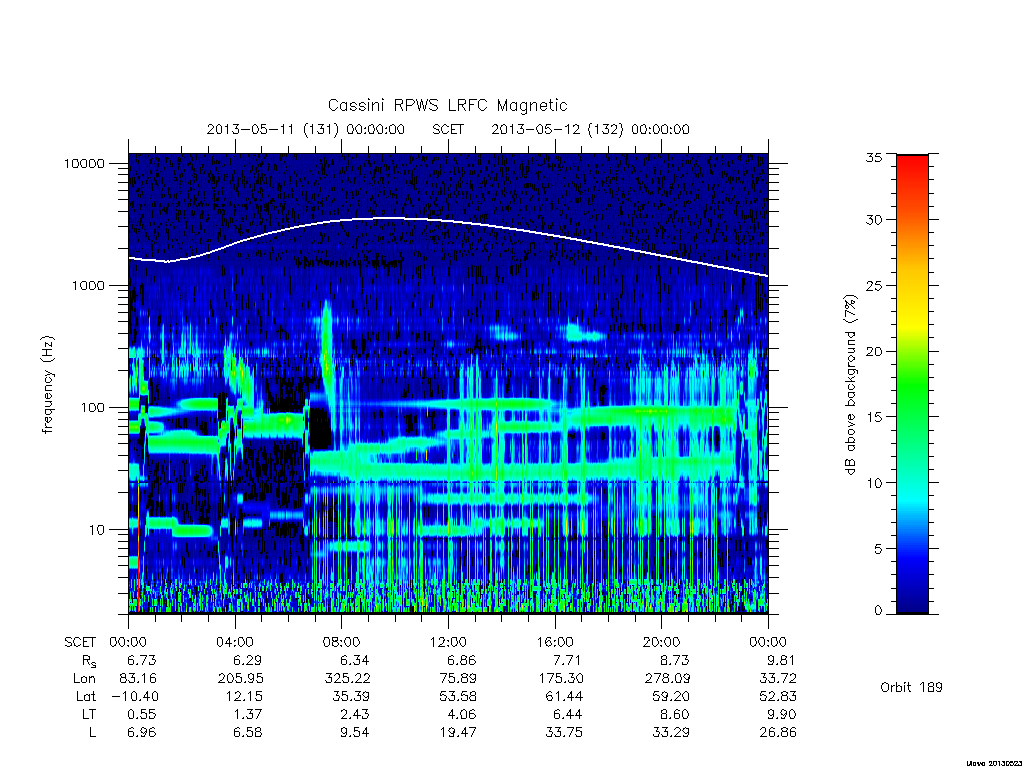This screenshot has height=768, width=1024.
Task: Click the L row label
Action: tap(92, 732)
